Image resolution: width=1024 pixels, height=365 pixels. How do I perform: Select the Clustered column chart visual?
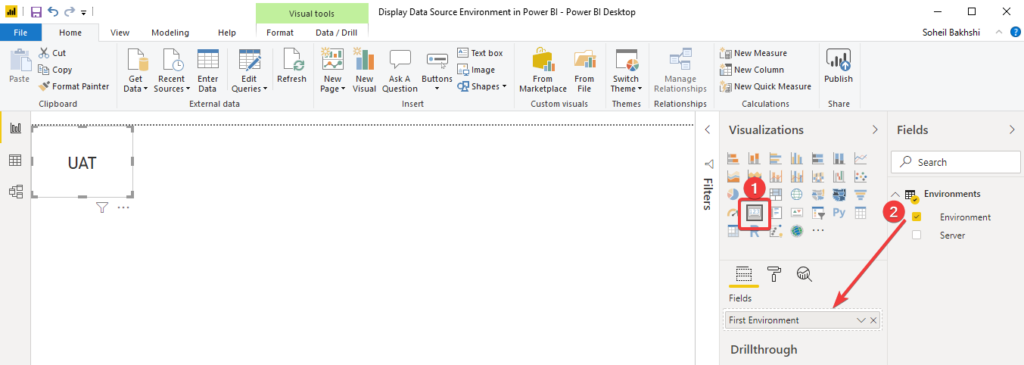(x=797, y=158)
